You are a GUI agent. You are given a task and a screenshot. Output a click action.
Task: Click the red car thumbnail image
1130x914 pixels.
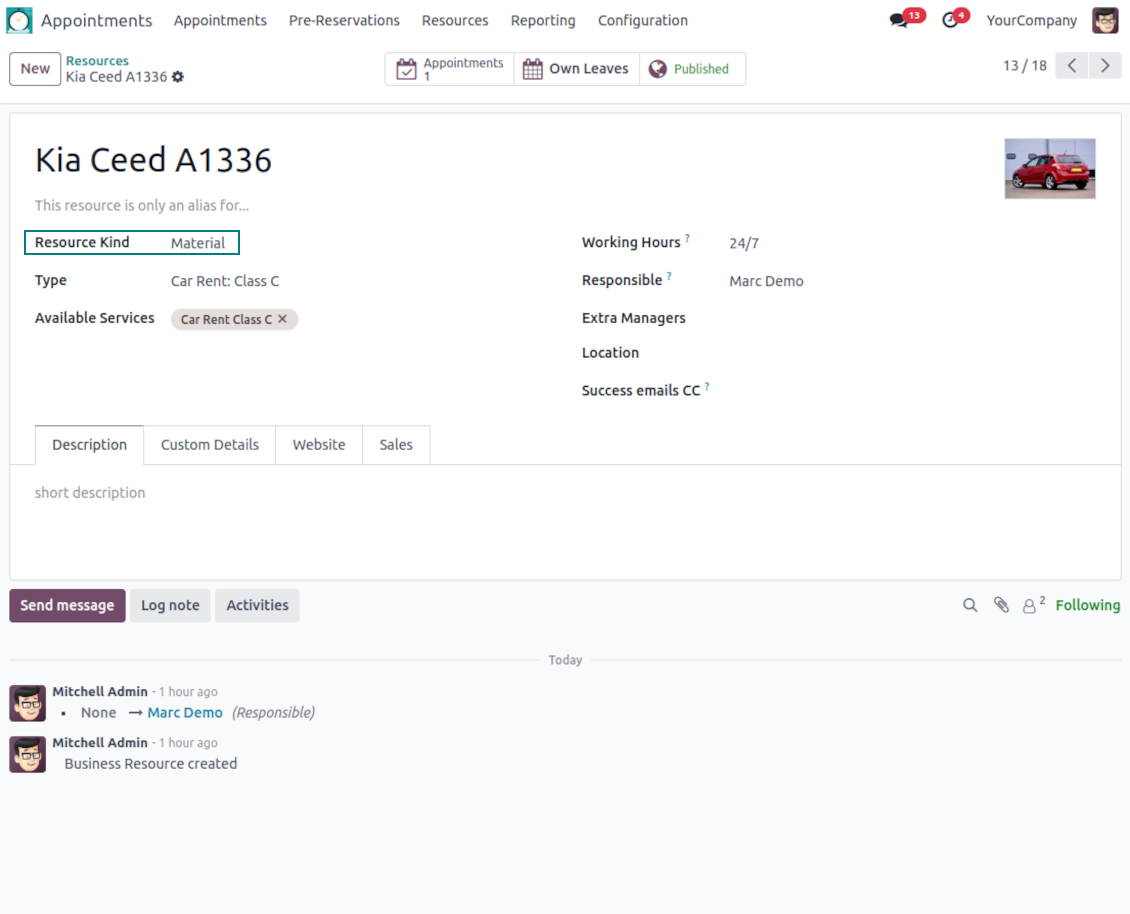pos(1049,168)
